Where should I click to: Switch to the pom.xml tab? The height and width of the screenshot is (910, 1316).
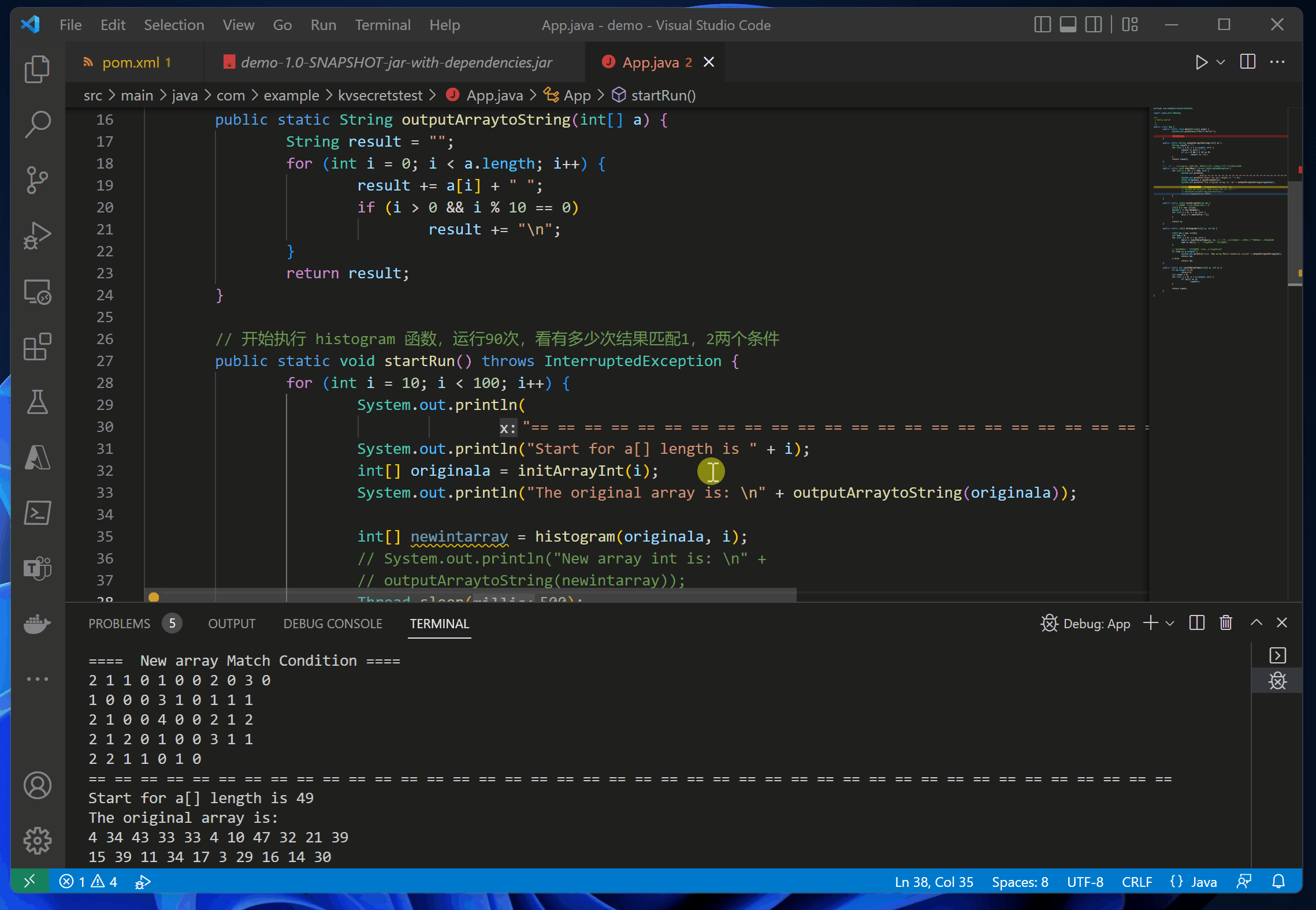pyautogui.click(x=131, y=62)
